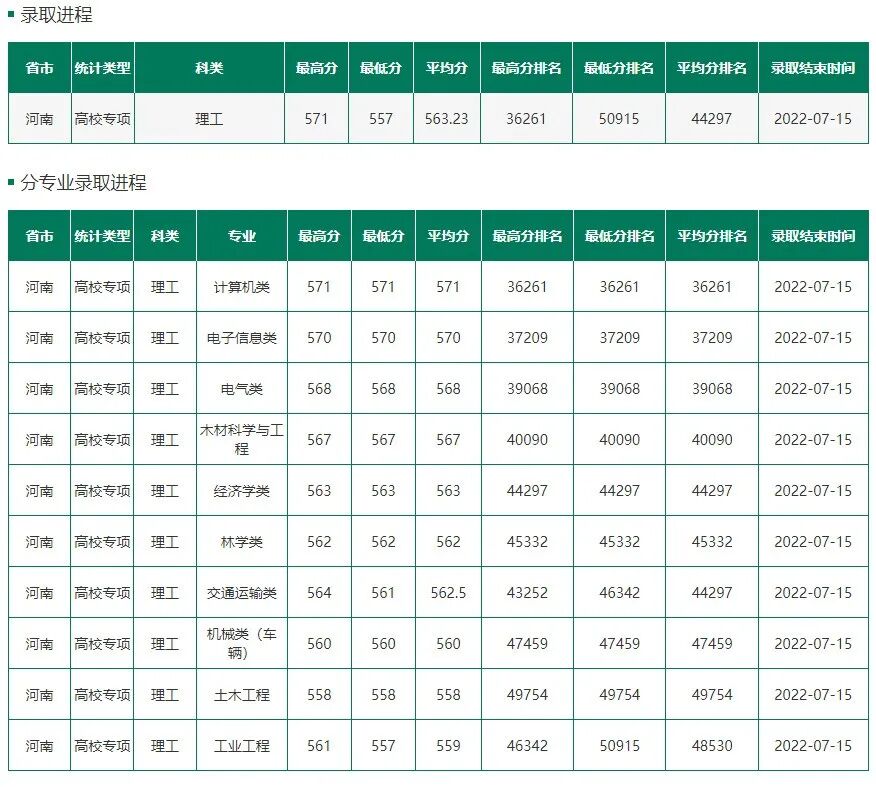This screenshot has height=787, width=876.
Task: Click 平均分 568 in 电气类 row
Action: (448, 389)
